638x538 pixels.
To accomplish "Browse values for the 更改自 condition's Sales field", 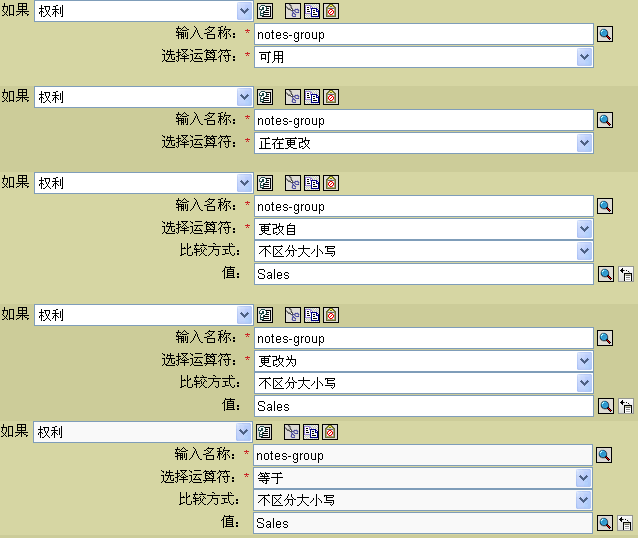I will tap(605, 273).
